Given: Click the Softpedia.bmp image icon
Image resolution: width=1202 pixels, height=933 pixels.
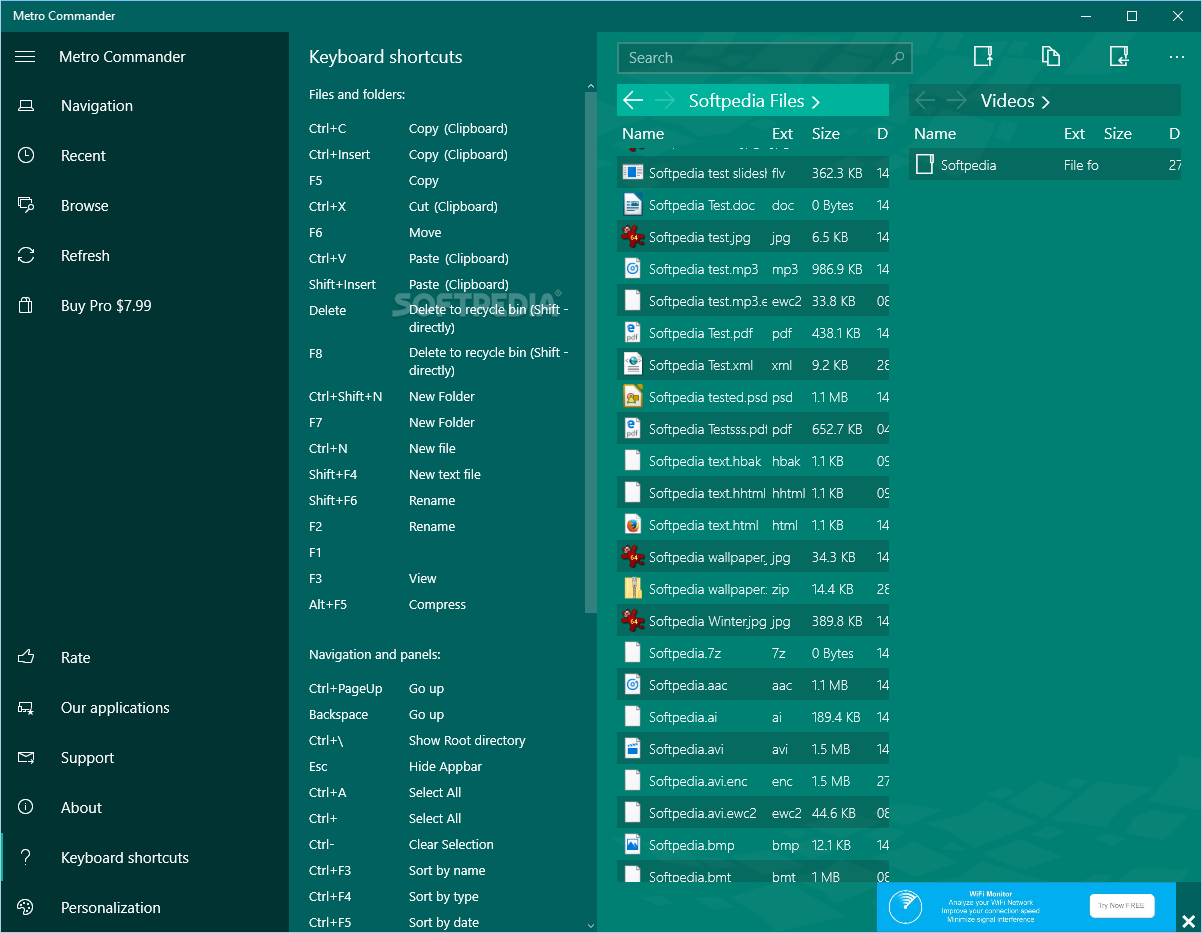Looking at the screenshot, I should [x=632, y=845].
